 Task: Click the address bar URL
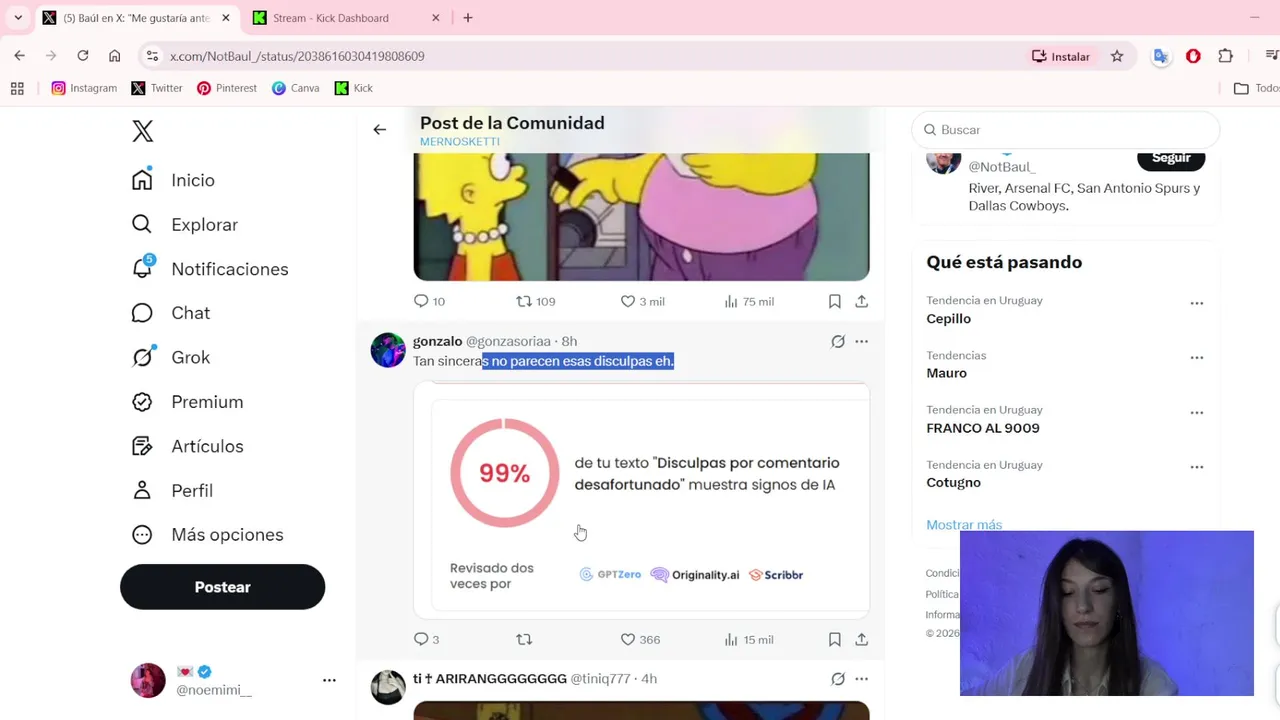[x=297, y=57]
